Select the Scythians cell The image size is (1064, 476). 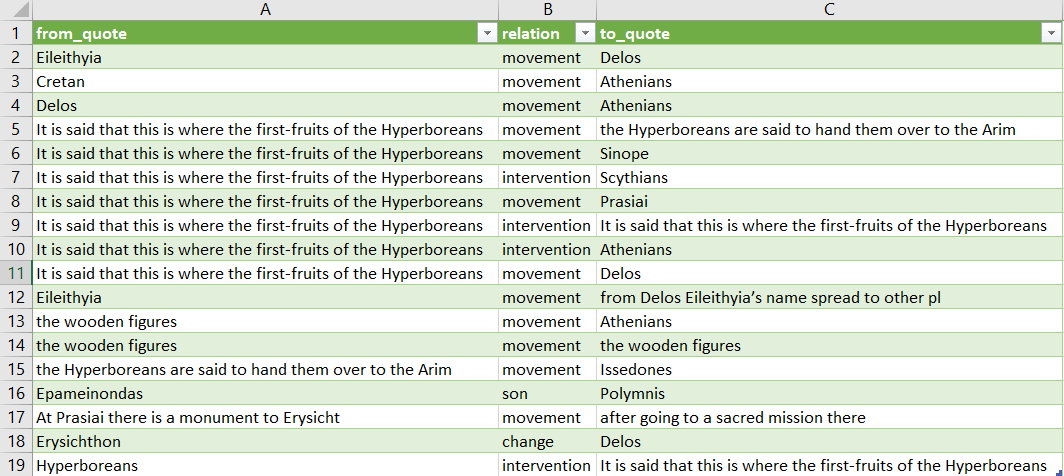[634, 178]
